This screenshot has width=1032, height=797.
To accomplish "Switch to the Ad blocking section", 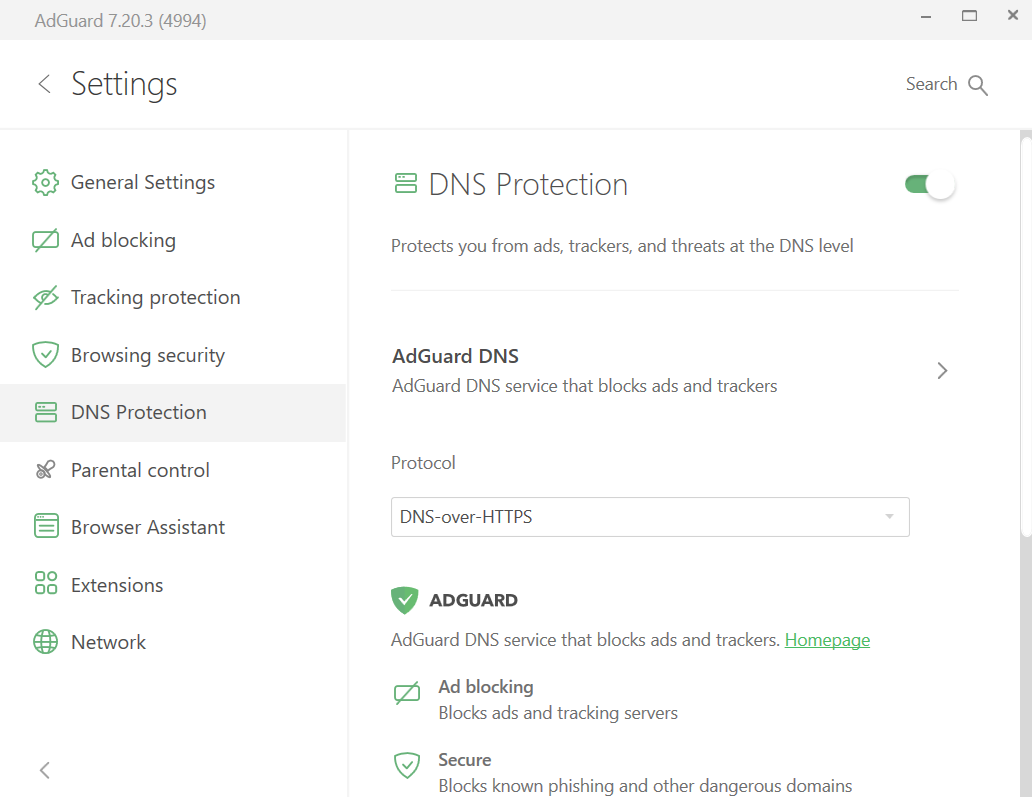I will [172, 240].
